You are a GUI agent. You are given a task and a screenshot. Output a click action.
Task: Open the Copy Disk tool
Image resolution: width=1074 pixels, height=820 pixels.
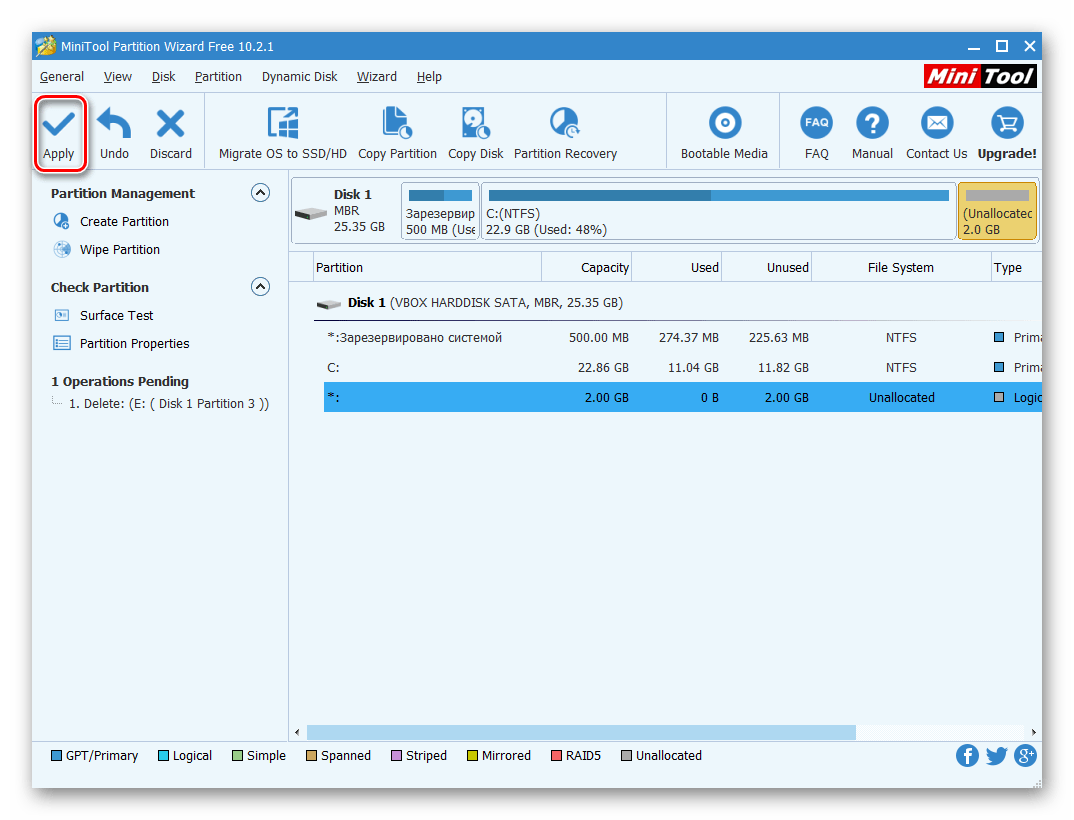476,133
